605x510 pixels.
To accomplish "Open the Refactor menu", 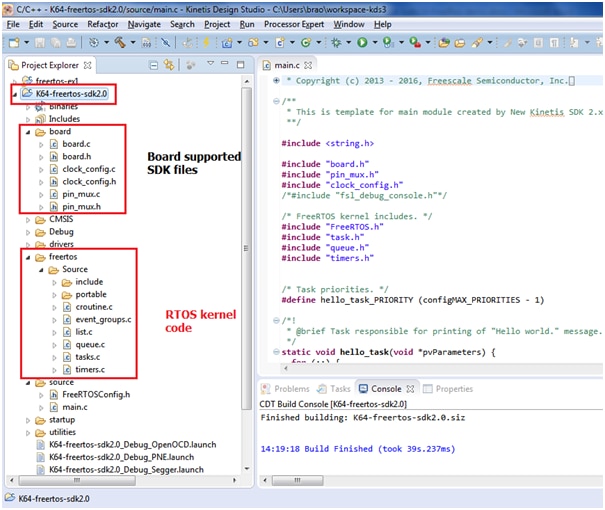I will pos(103,23).
